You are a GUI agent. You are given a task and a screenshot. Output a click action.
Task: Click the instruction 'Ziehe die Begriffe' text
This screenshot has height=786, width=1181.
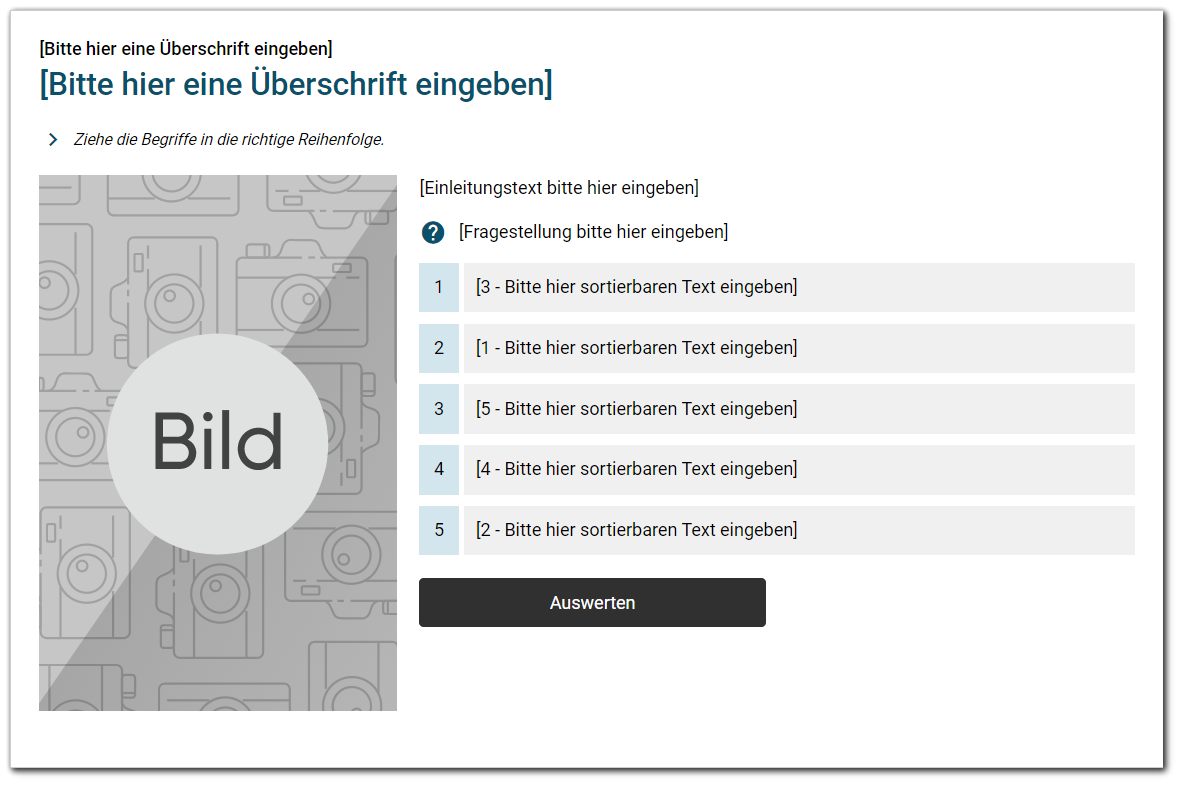(x=229, y=139)
